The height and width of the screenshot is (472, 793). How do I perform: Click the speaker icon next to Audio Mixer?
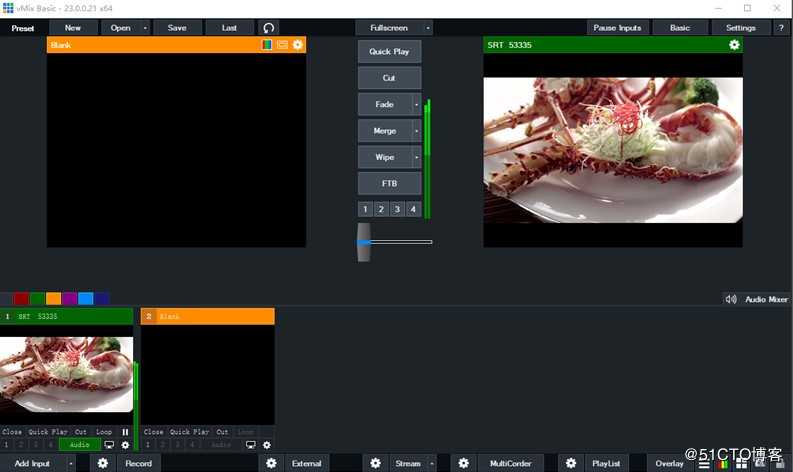pyautogui.click(x=731, y=299)
